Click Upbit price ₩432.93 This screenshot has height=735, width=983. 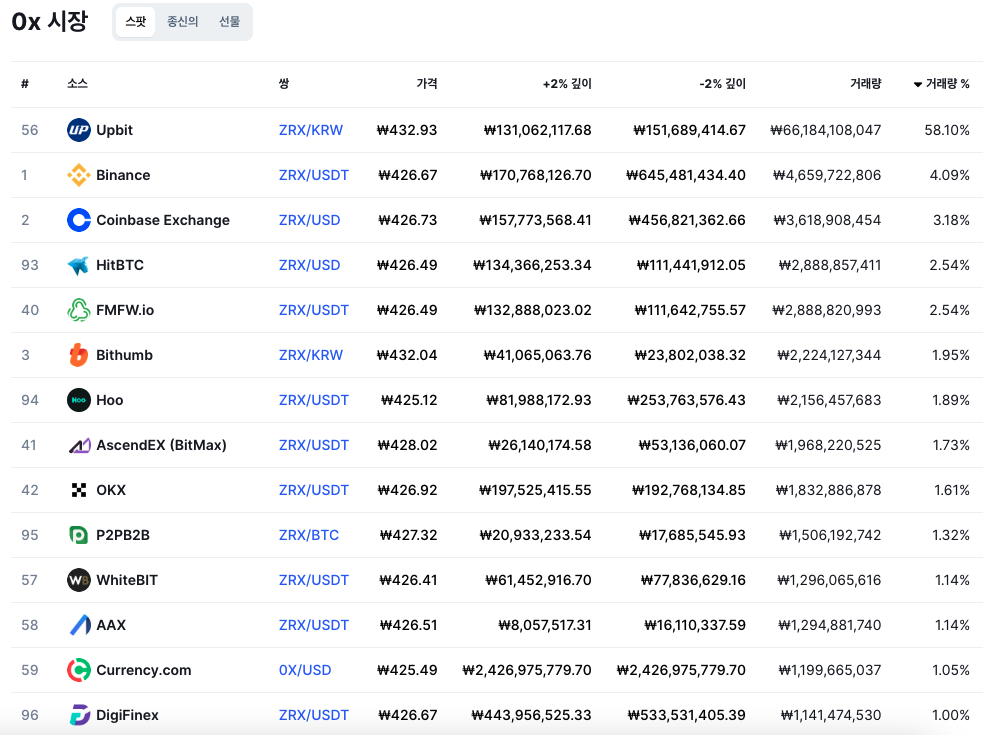pyautogui.click(x=407, y=130)
